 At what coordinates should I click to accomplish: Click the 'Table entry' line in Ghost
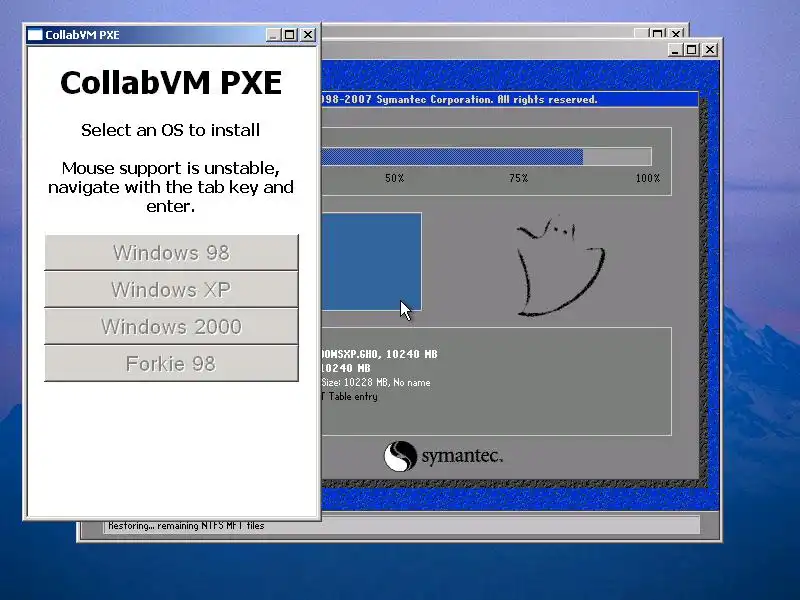tap(350, 396)
